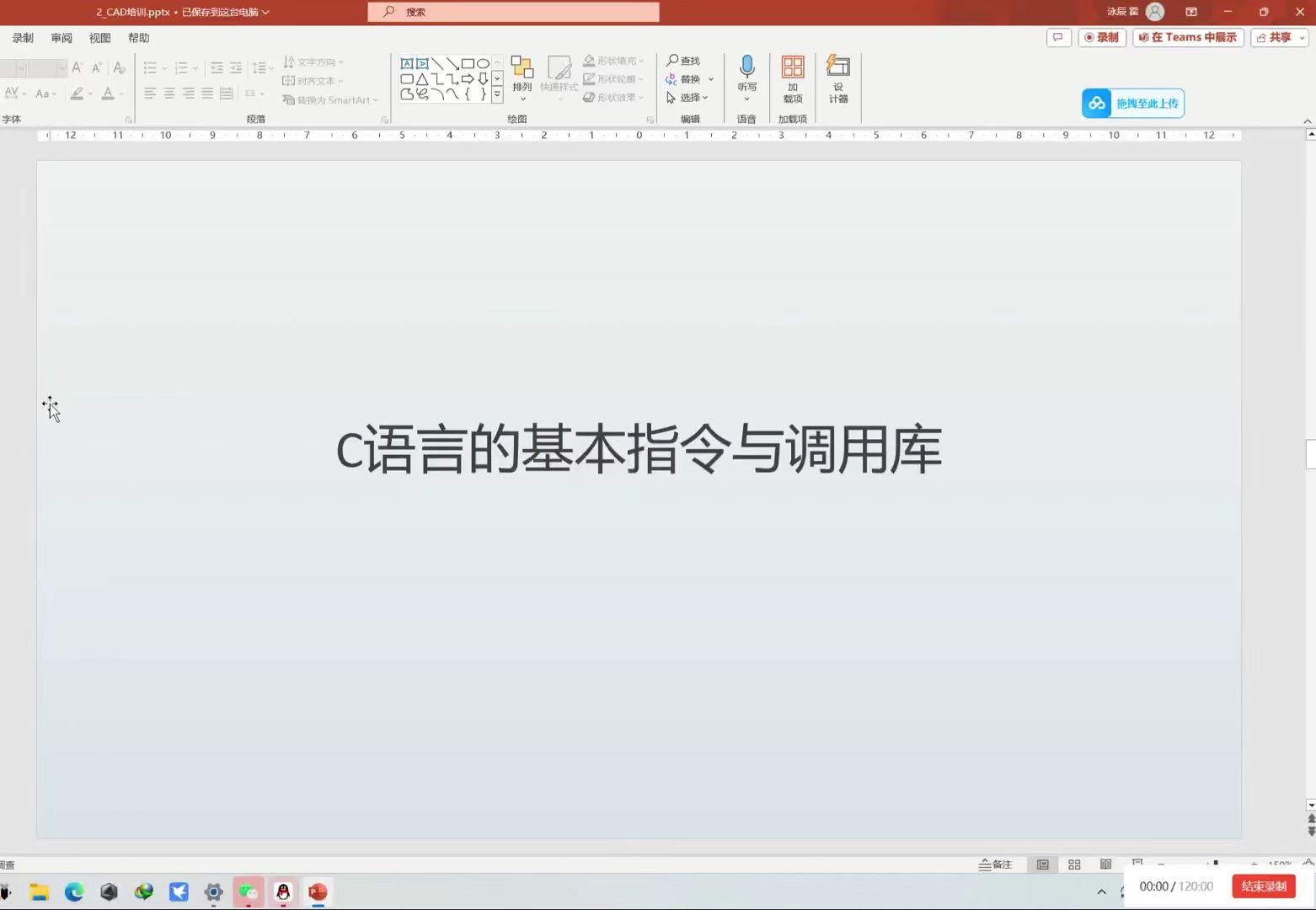
Task: Open the shapes gallery More dropdown
Action: pos(496,94)
